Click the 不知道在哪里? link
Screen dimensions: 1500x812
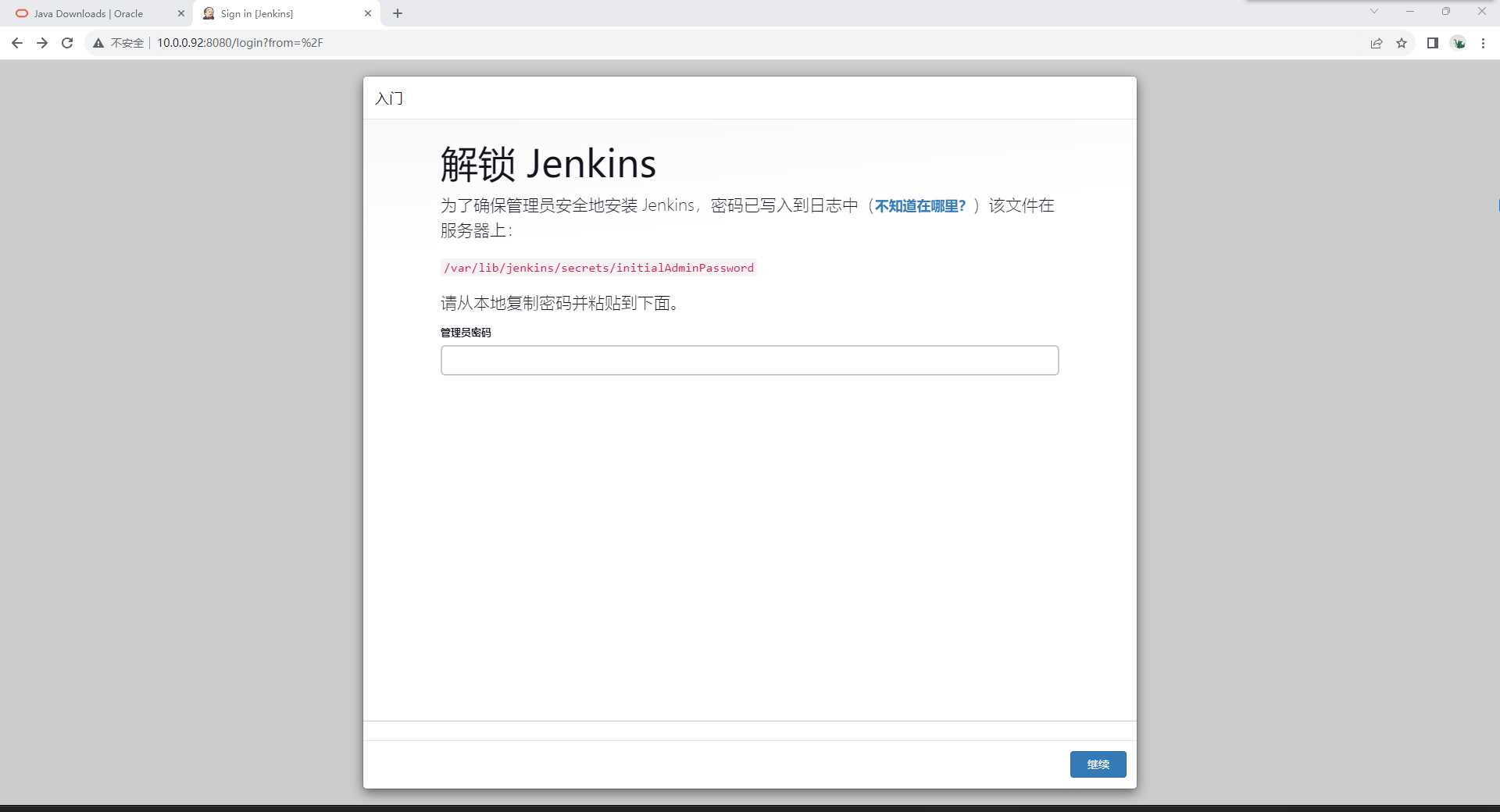point(920,205)
